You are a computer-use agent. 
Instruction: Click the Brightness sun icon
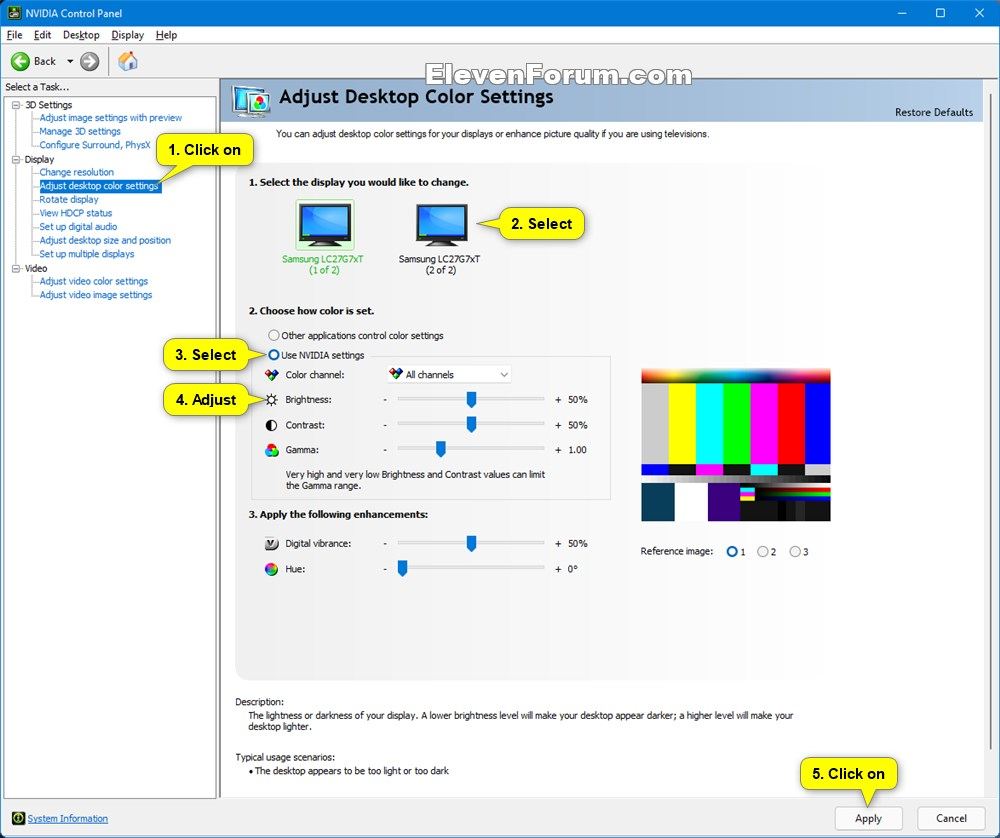point(270,399)
